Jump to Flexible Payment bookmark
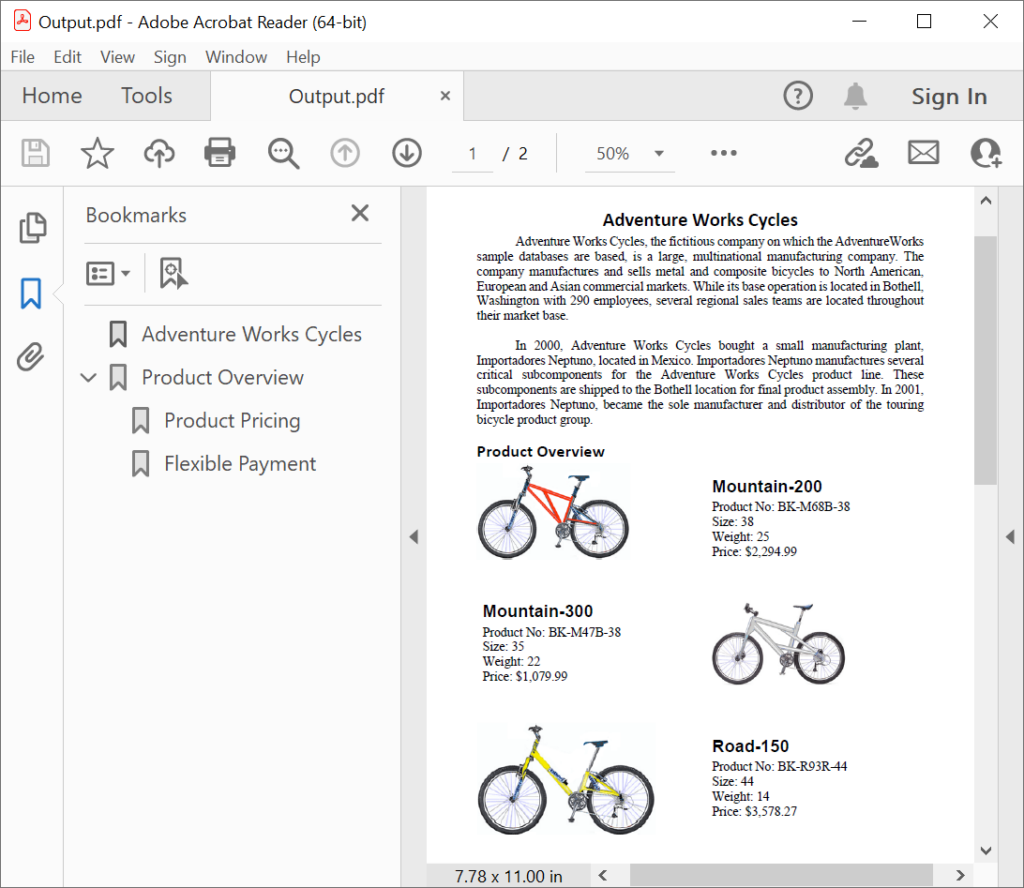 click(x=240, y=464)
